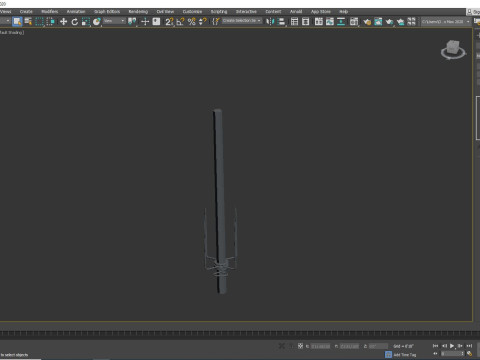Open the Curve Editor
Image resolution: width=480 pixels, height=360 pixels.
pos(330,22)
